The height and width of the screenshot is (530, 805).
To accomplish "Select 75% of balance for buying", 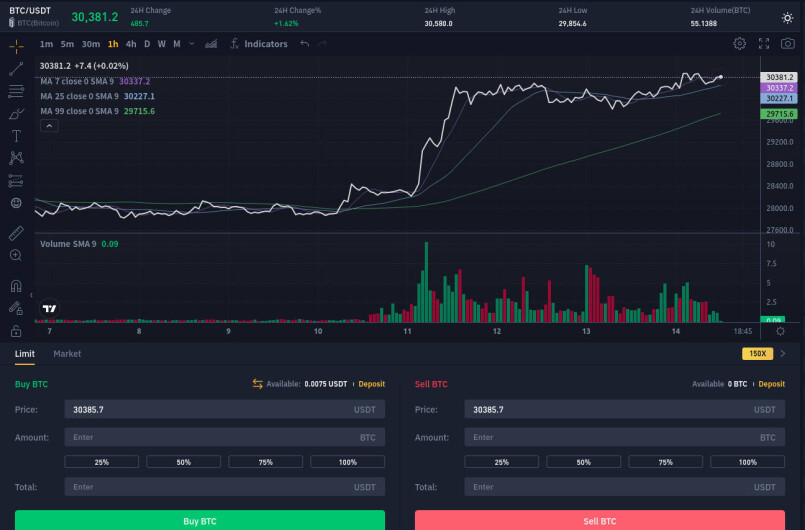I will tap(265, 462).
